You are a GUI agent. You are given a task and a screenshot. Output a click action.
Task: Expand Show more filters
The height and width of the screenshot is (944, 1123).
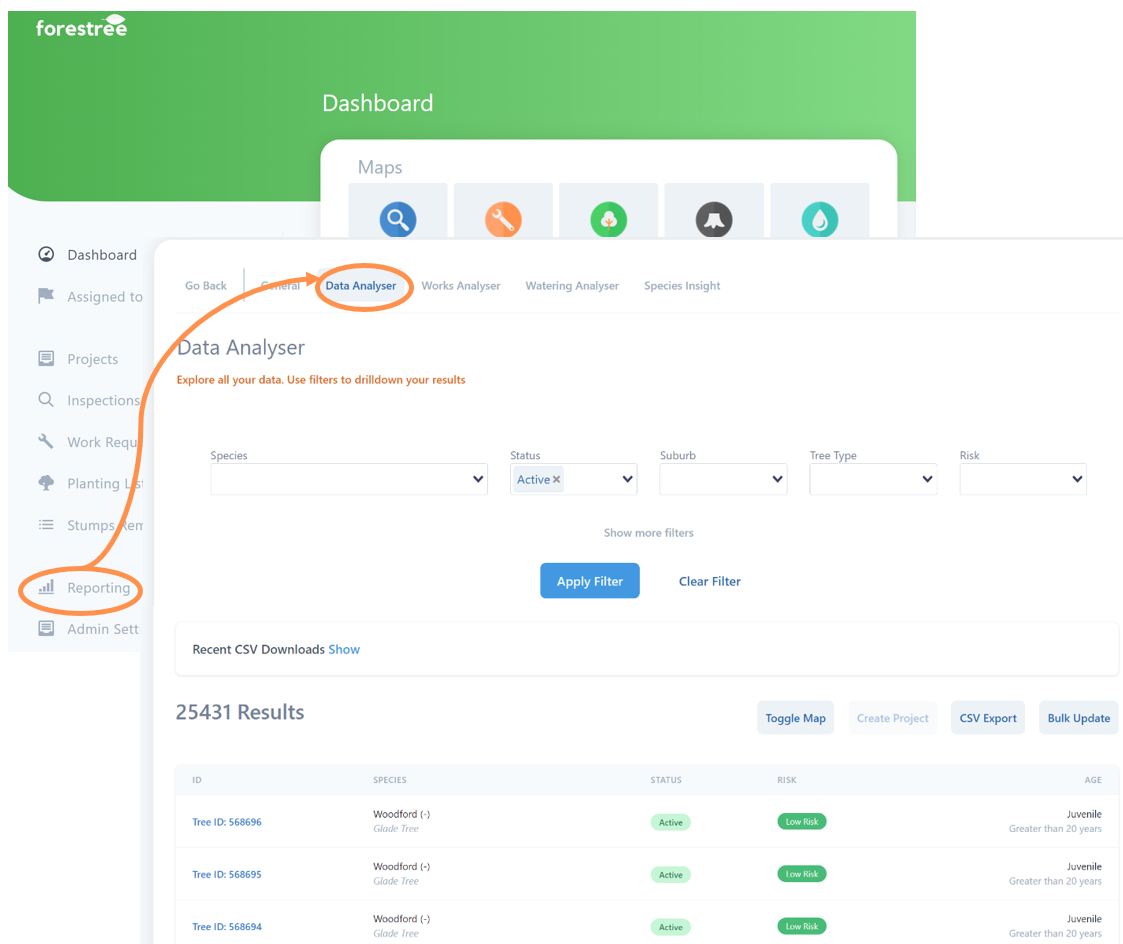[648, 533]
